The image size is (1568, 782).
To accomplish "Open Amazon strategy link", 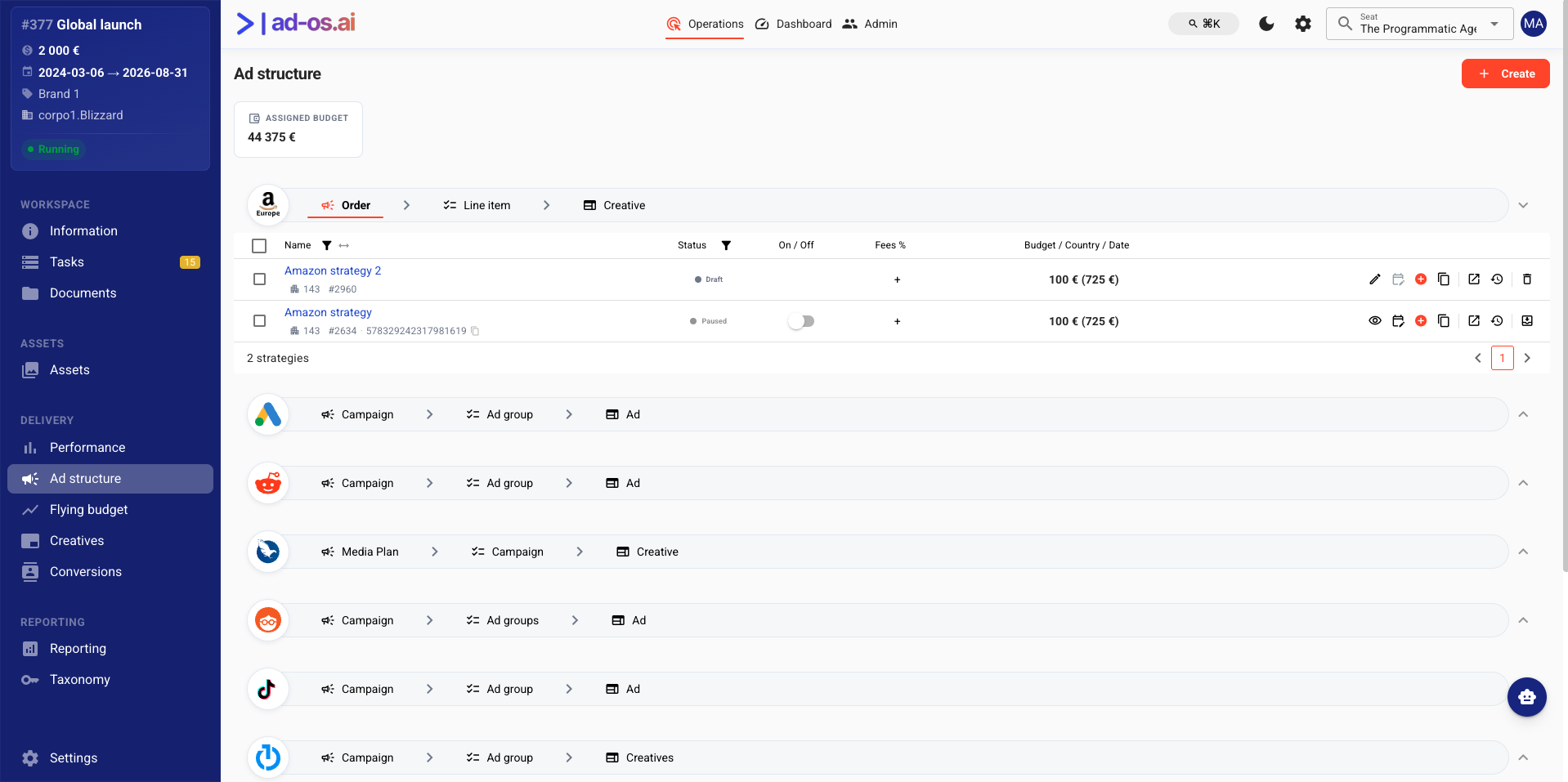I will coord(328,312).
